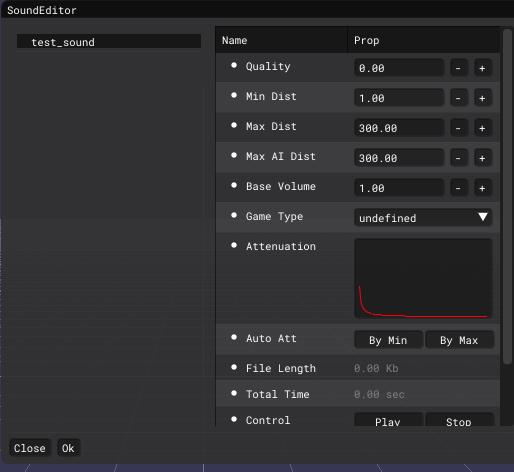The width and height of the screenshot is (514, 472).
Task: Decrease Base Volume with the minus button
Action: 459,188
